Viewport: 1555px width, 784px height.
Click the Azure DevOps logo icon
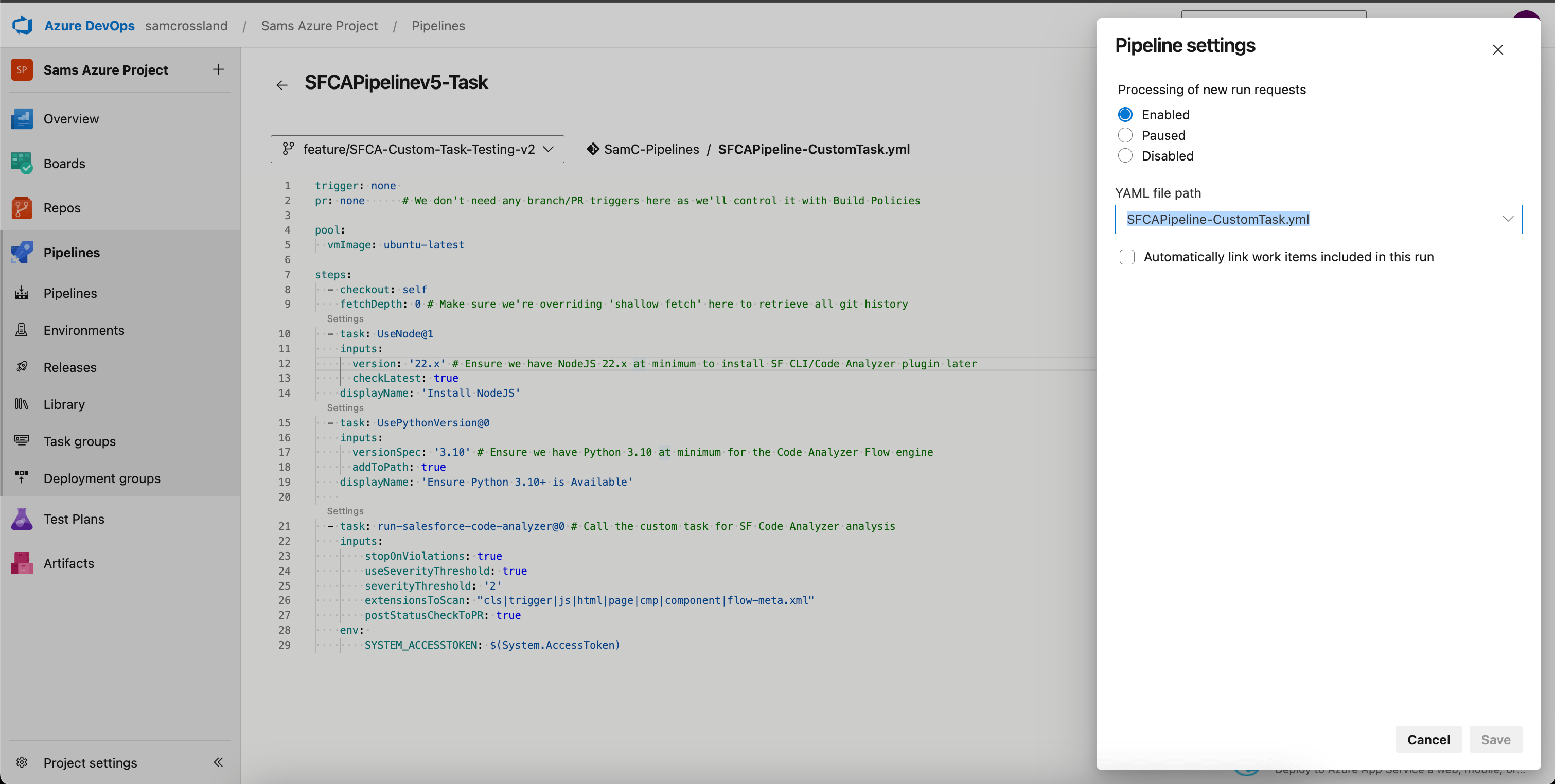pos(23,25)
